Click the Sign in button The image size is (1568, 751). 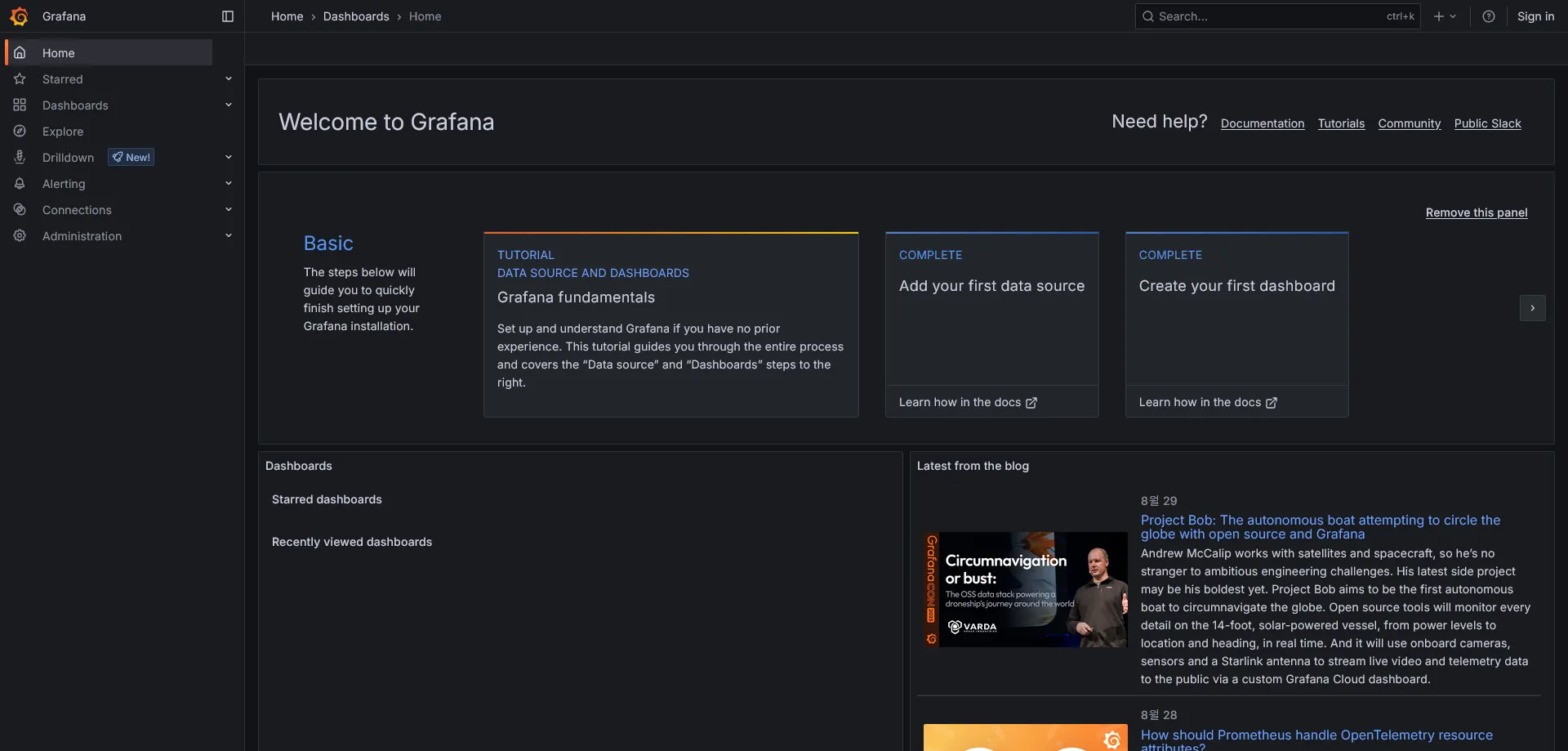1535,16
